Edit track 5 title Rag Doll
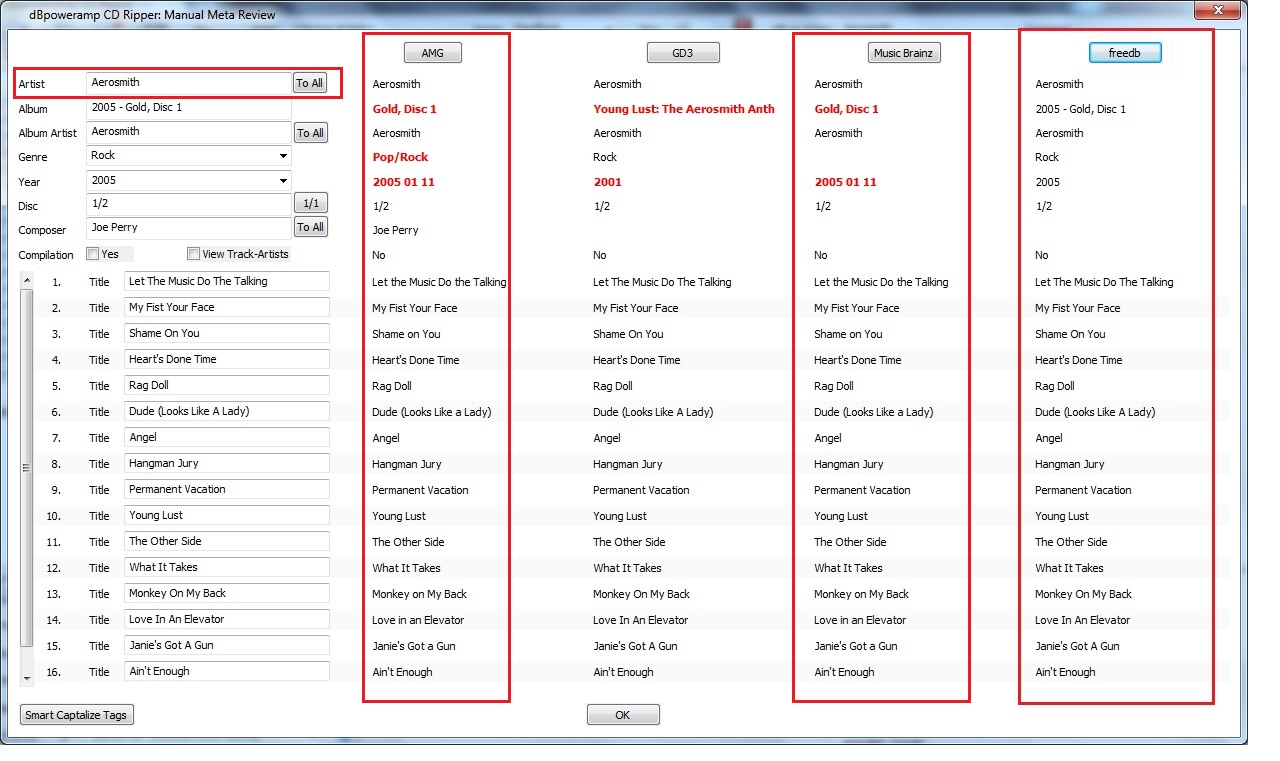The image size is (1280, 761). pos(226,385)
